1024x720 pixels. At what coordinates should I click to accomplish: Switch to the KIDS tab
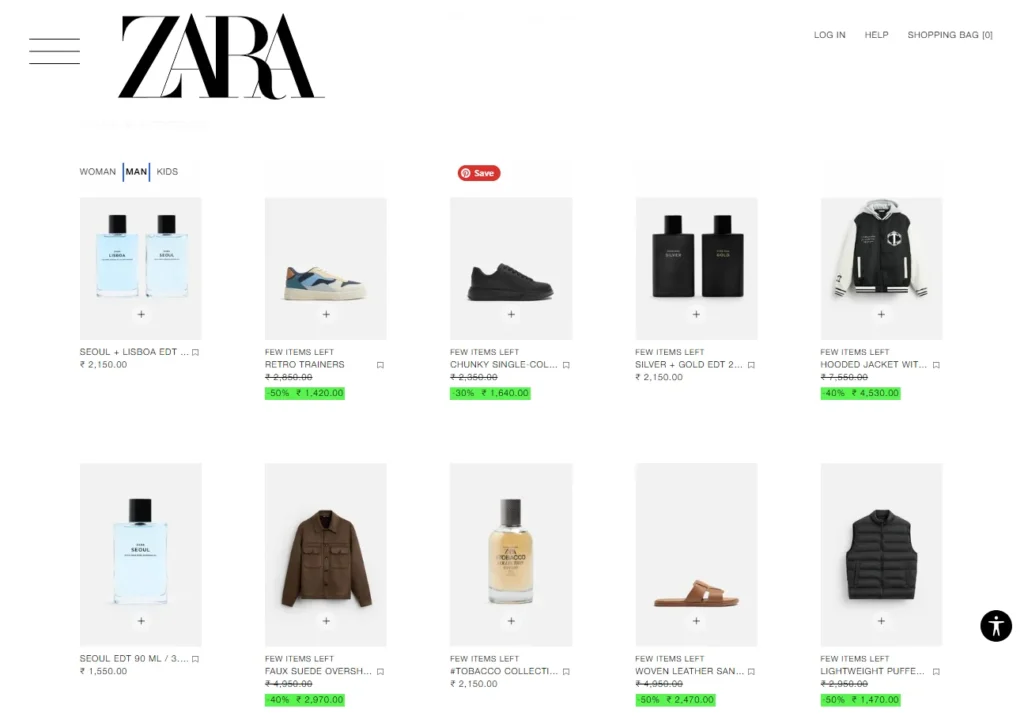click(x=167, y=172)
